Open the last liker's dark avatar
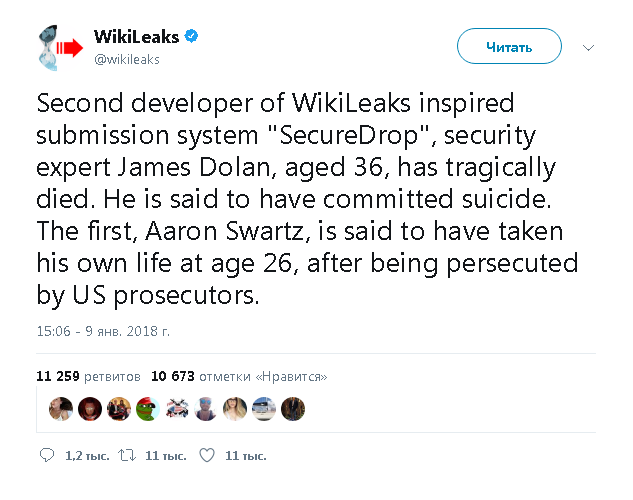633x500 pixels. pyautogui.click(x=293, y=409)
